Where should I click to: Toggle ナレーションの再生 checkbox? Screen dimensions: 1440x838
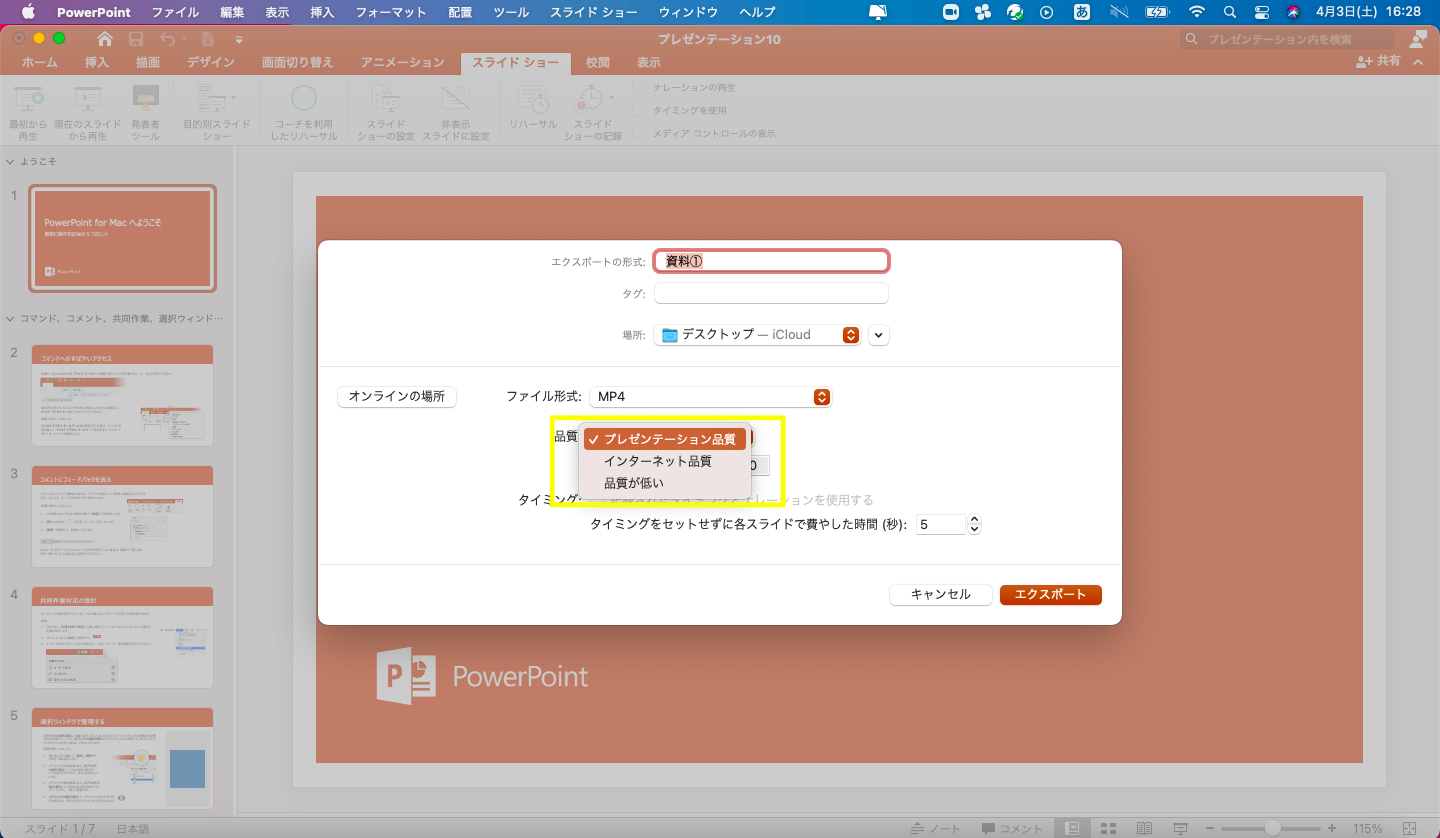(639, 88)
